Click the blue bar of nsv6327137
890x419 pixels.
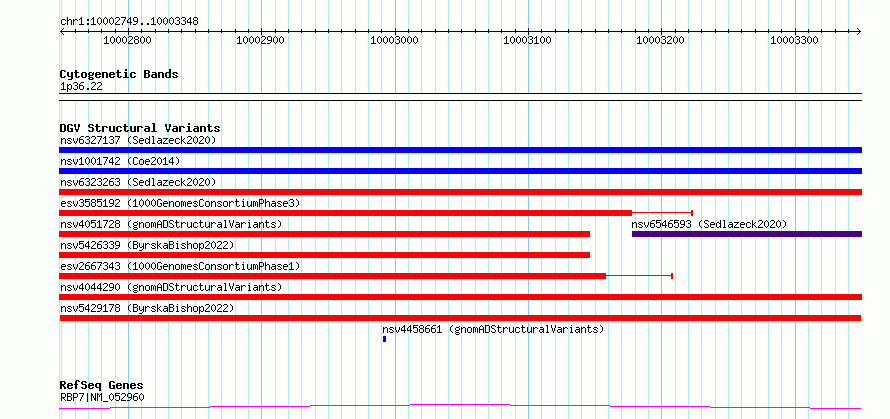pyautogui.click(x=460, y=150)
